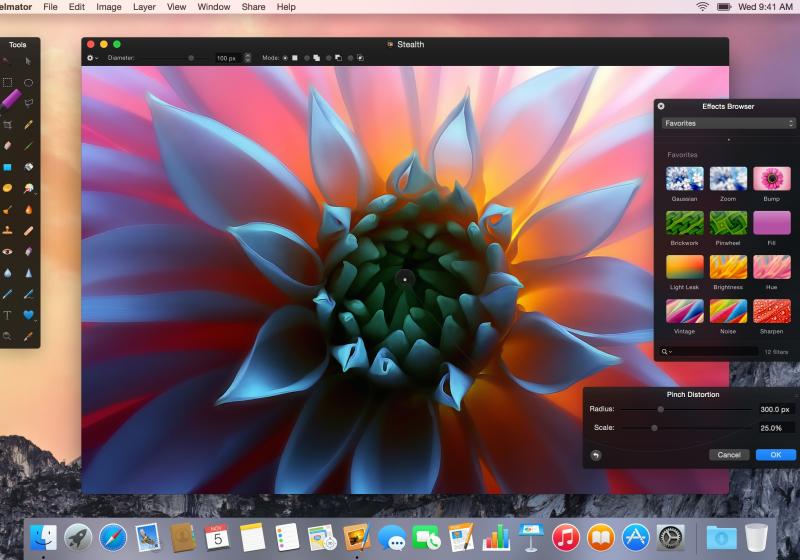The width and height of the screenshot is (800, 560).
Task: Open the Favorites dropdown in Effects Browser
Action: (729, 123)
